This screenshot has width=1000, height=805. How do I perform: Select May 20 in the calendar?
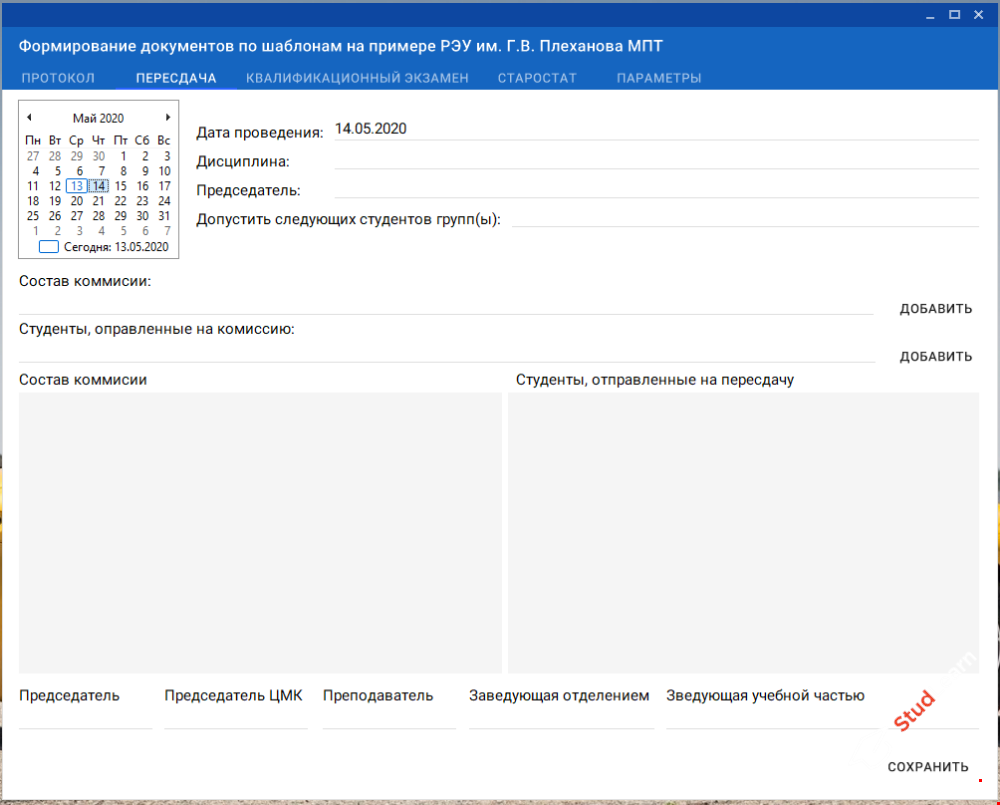coord(77,201)
